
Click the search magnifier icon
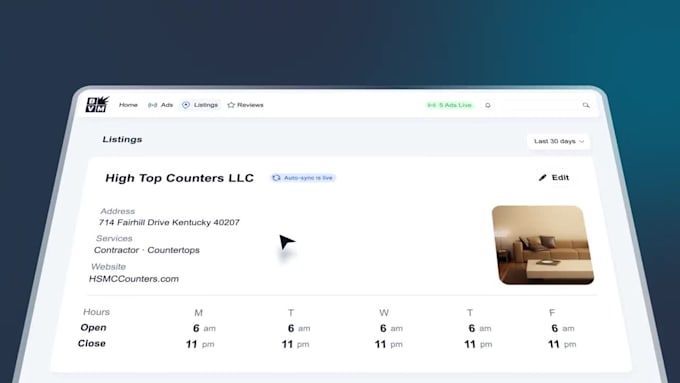pyautogui.click(x=586, y=105)
